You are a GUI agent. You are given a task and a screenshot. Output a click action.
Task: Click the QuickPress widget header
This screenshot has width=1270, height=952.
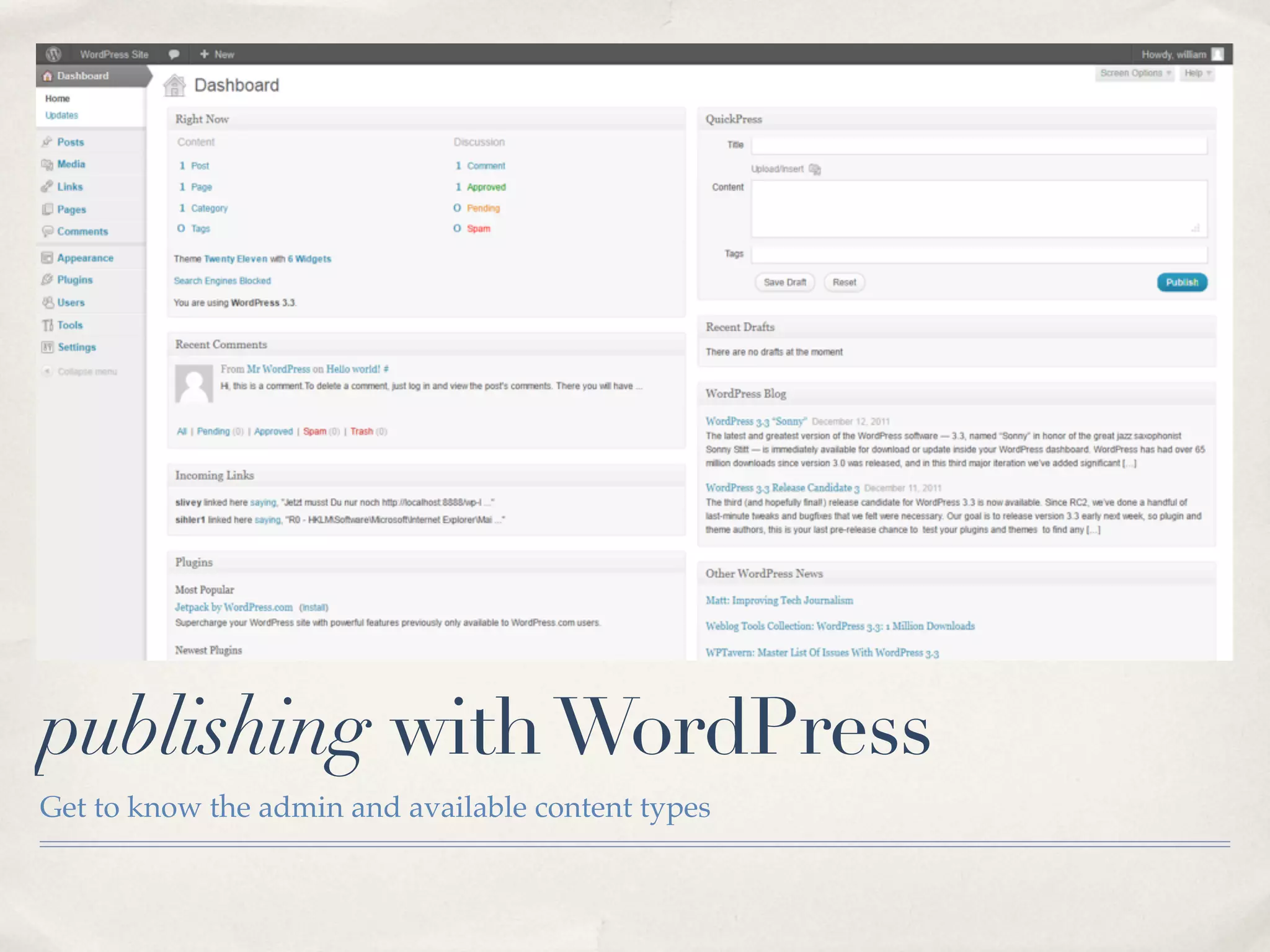(957, 119)
